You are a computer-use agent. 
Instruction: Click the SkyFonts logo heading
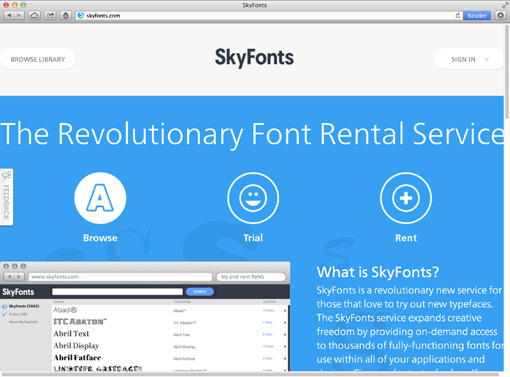click(x=254, y=57)
